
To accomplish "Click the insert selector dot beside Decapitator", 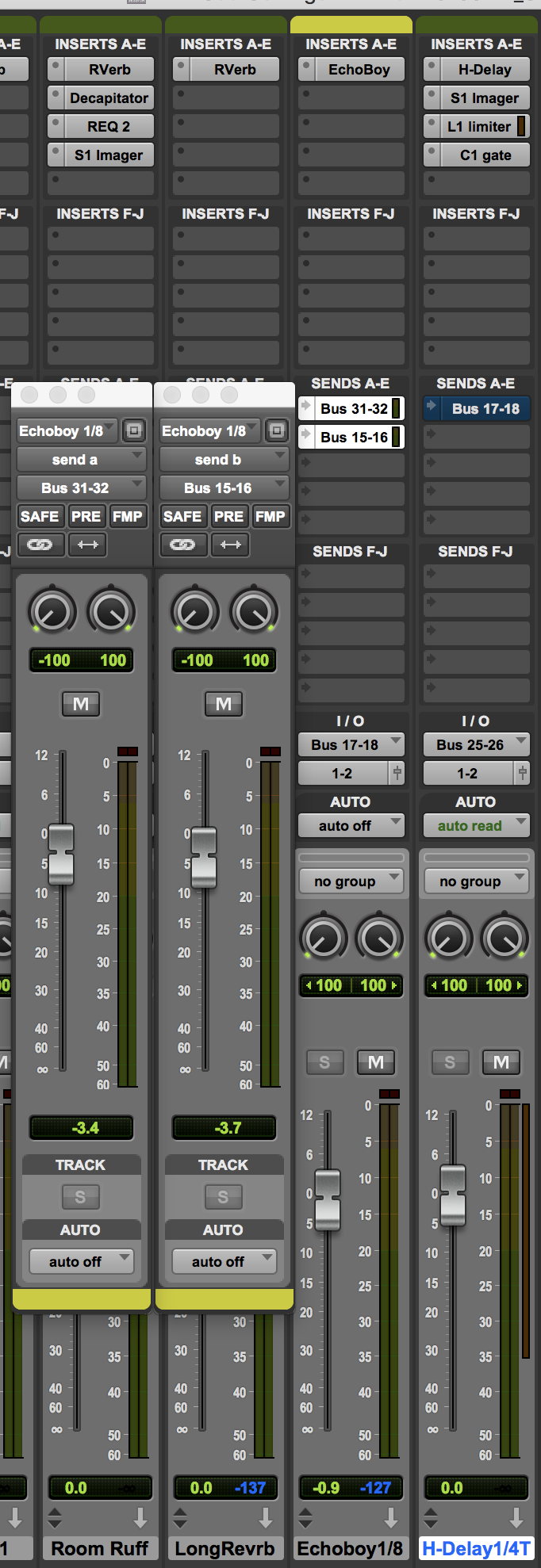I will pos(56,98).
